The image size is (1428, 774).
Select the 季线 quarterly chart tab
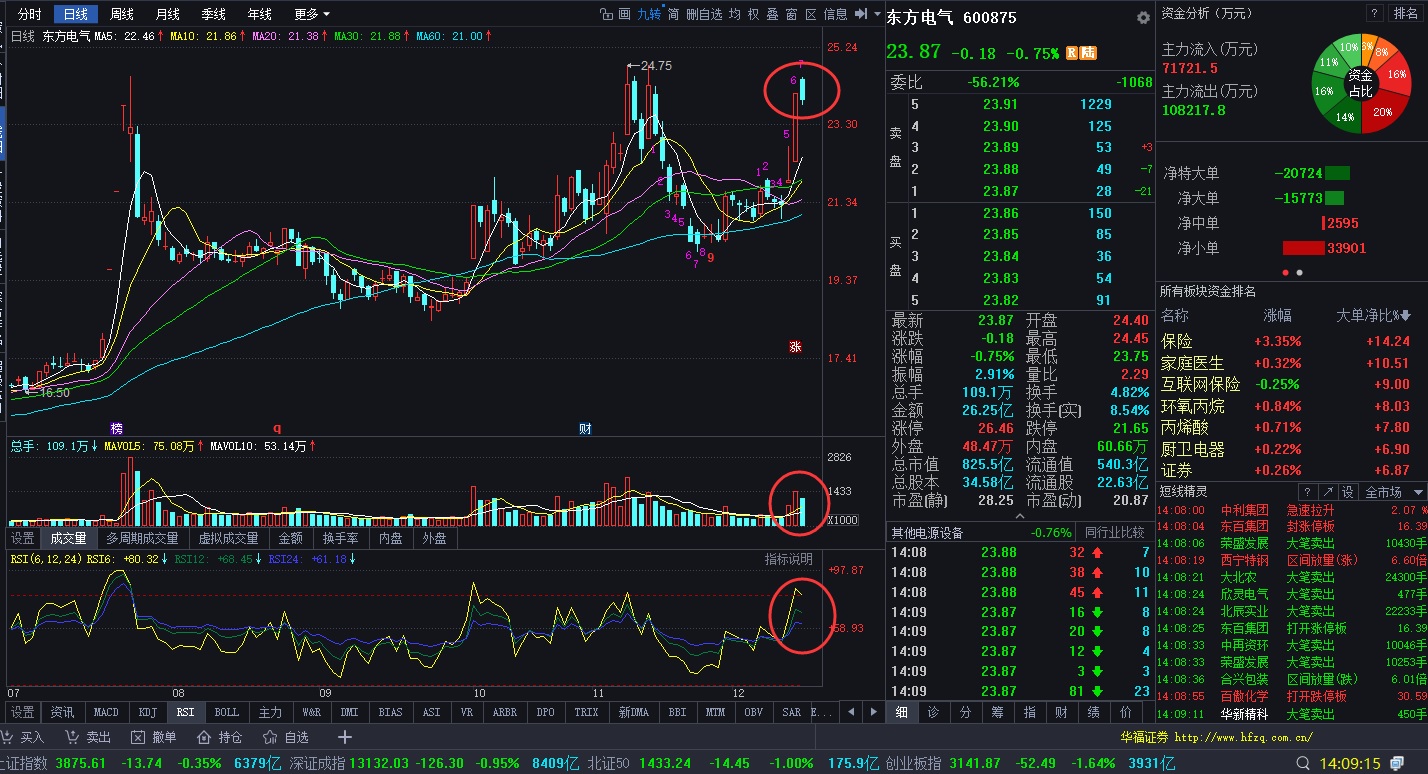(214, 14)
